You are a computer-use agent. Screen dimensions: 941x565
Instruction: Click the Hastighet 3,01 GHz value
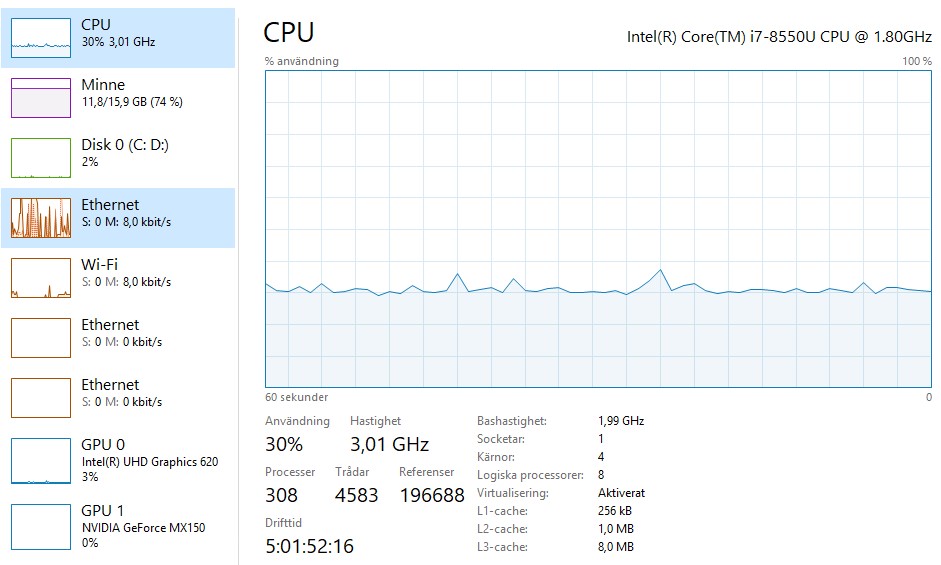point(389,445)
